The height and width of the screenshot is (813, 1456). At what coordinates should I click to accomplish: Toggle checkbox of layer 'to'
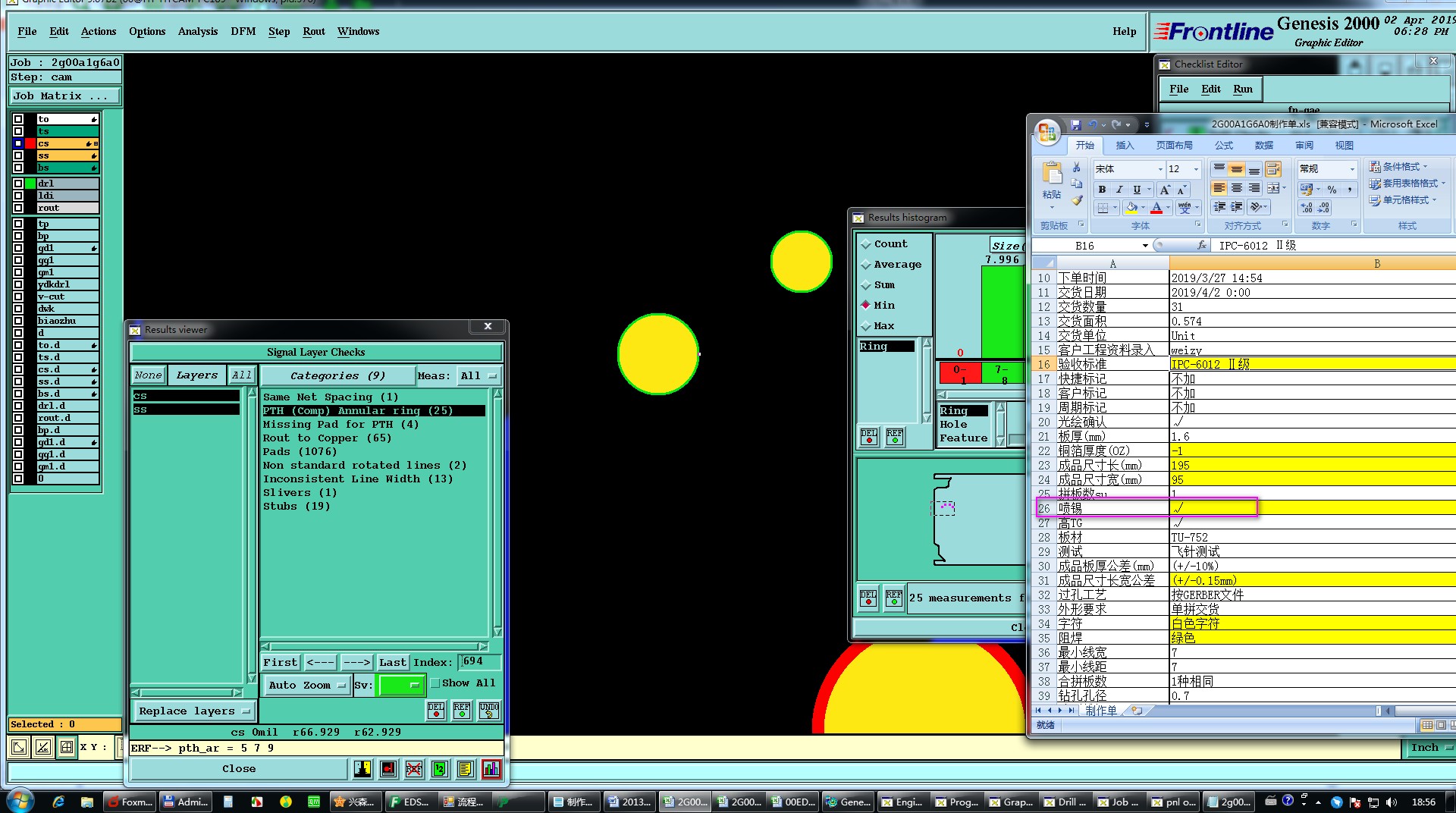[x=18, y=119]
